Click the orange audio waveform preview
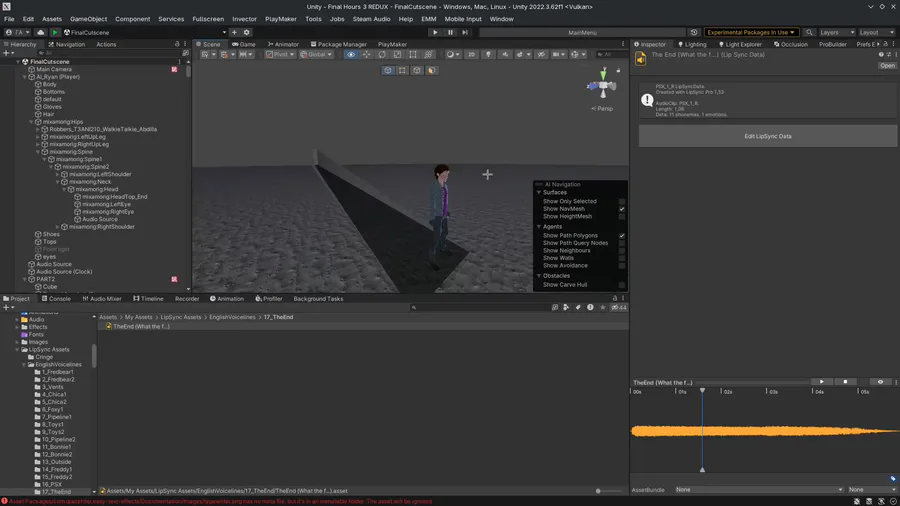This screenshot has height=506, width=900. coord(765,431)
